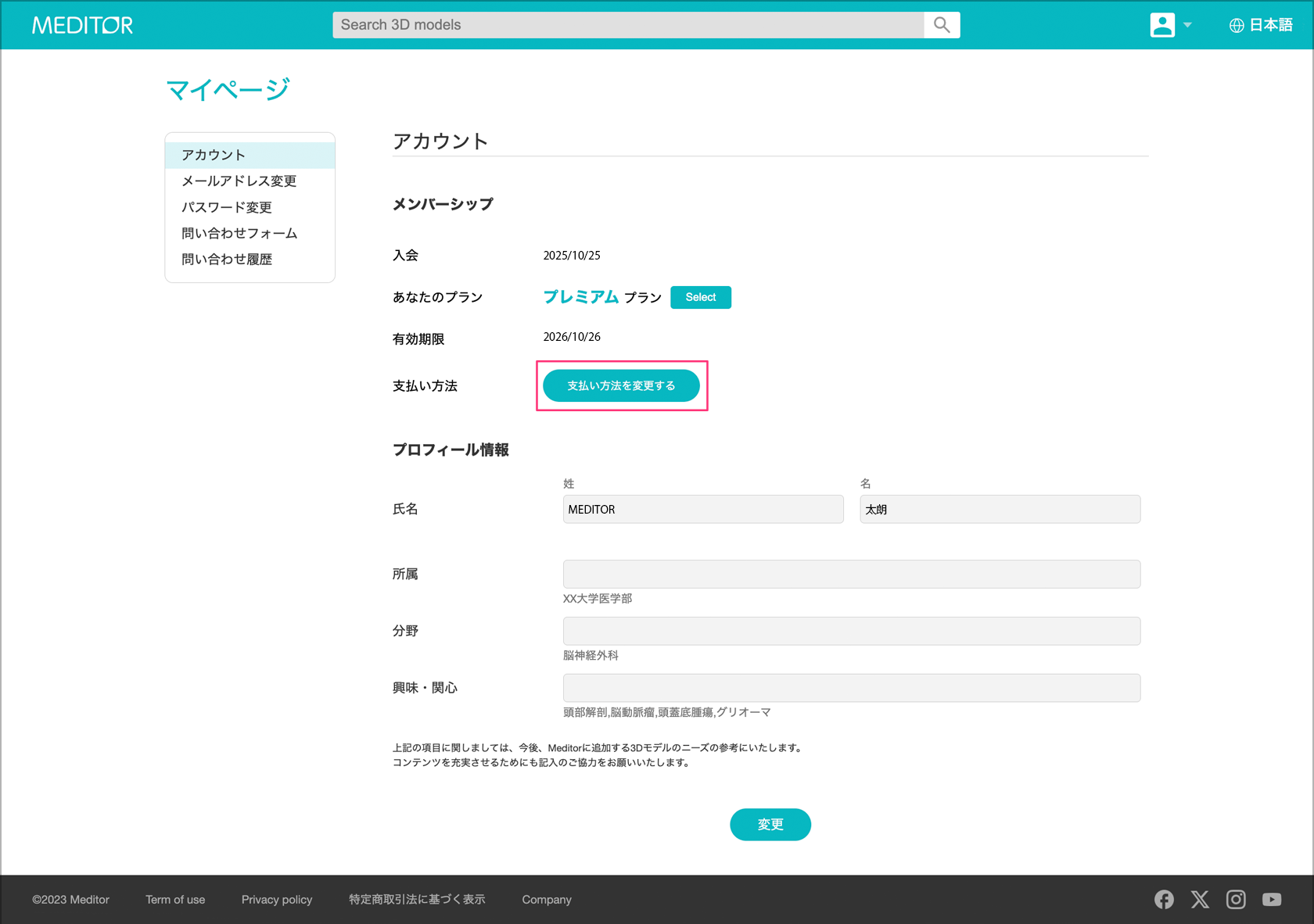Open パスワード変更 sidebar item
The height and width of the screenshot is (924, 1314).
click(227, 207)
